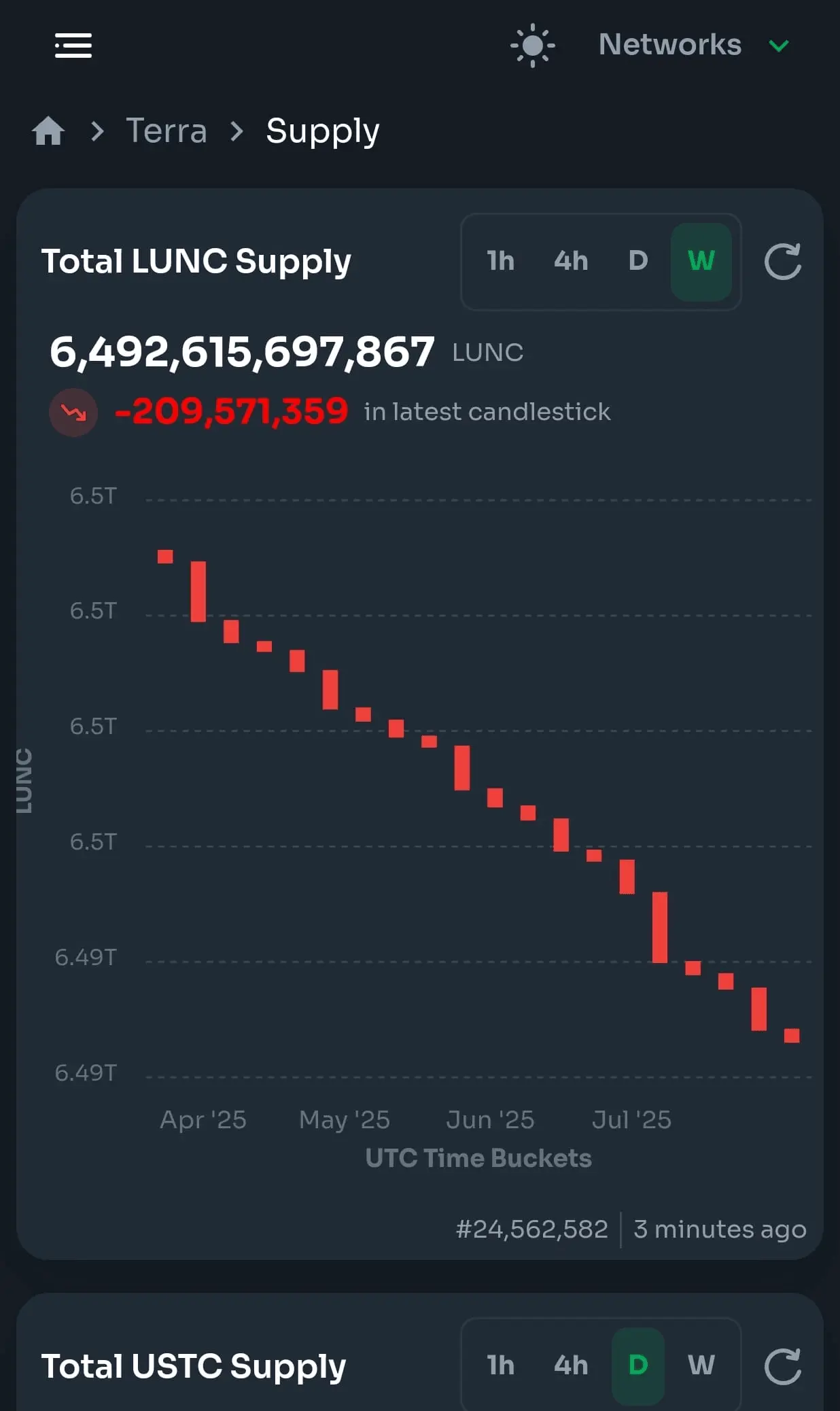840x1411 pixels.
Task: Click the latest candlestick on chart
Action: coord(792,1035)
